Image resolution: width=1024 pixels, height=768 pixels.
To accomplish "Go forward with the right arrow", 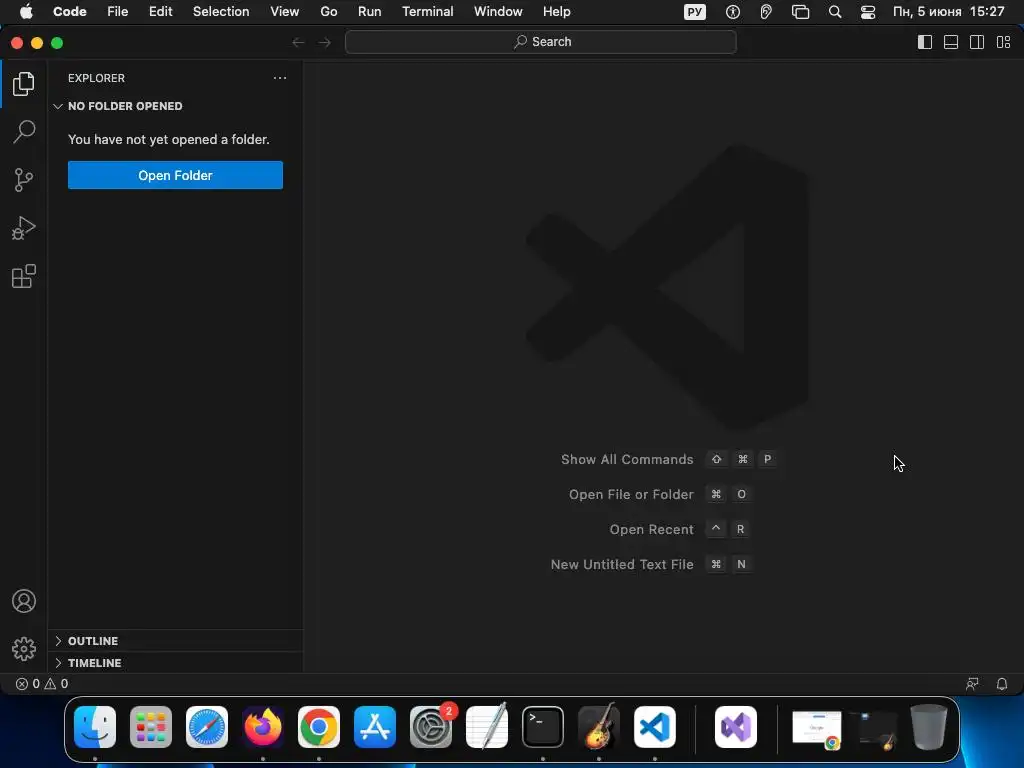I will click(x=325, y=42).
